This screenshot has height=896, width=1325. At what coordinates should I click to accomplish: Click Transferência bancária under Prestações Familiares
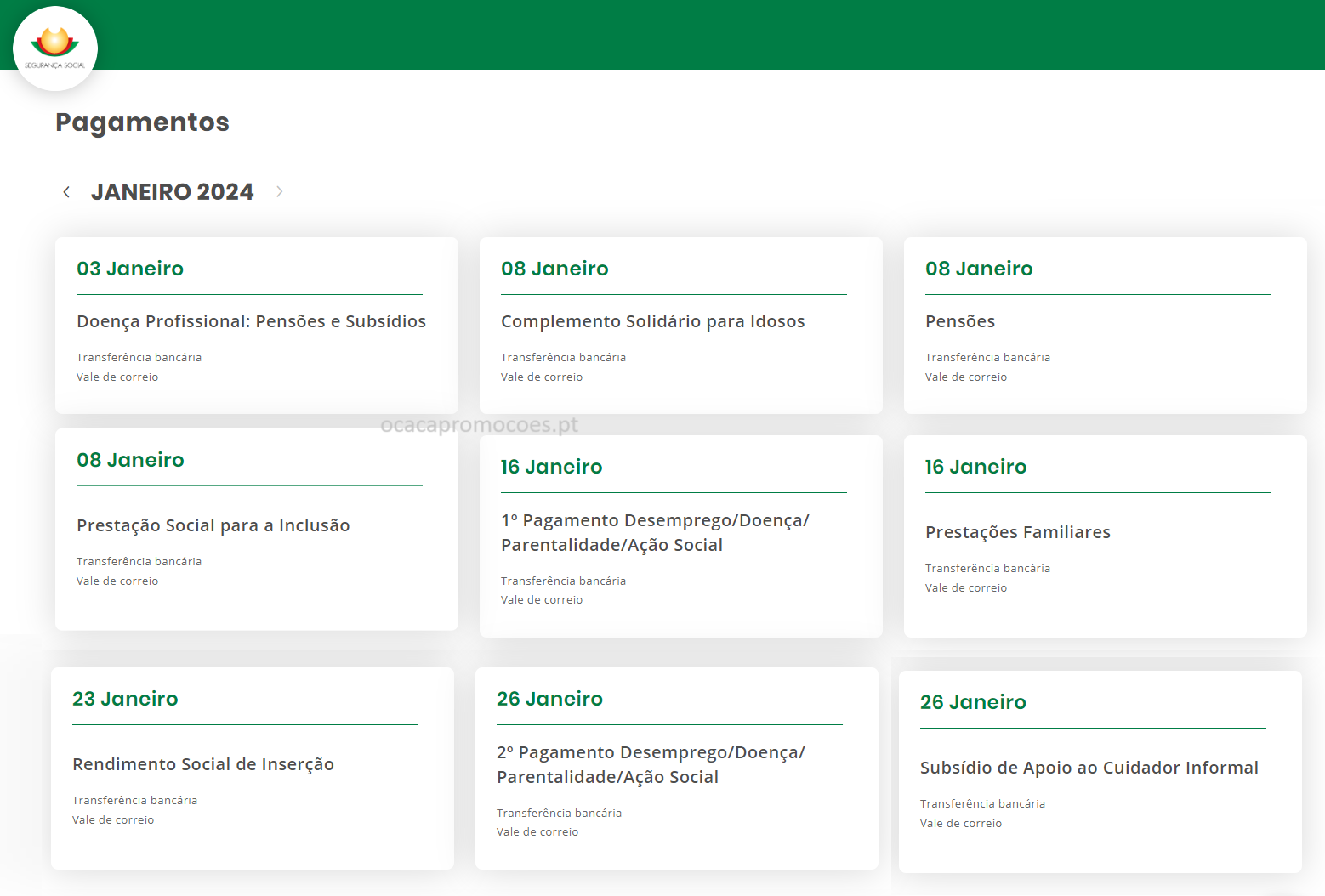point(987,569)
